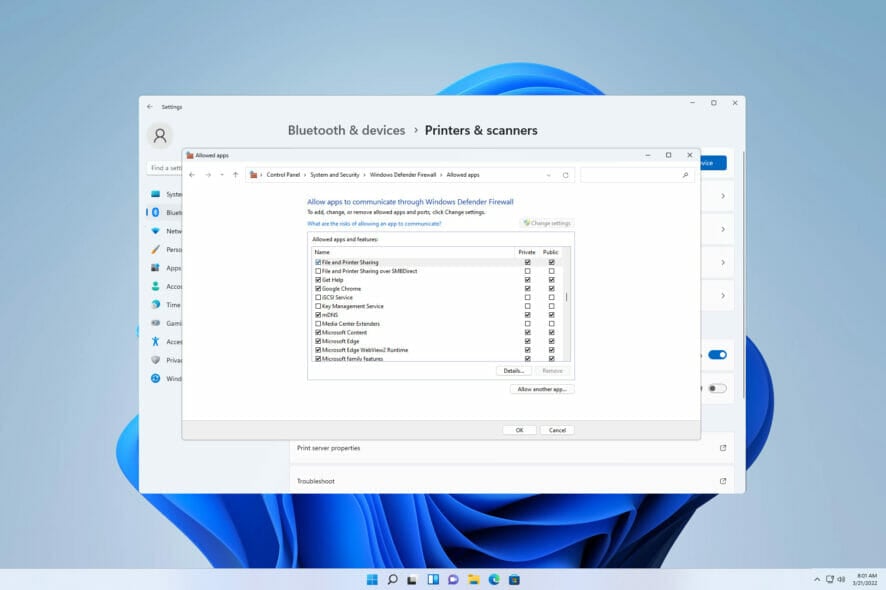
Task: Open Apps icon in Settings sidebar
Action: 155,268
